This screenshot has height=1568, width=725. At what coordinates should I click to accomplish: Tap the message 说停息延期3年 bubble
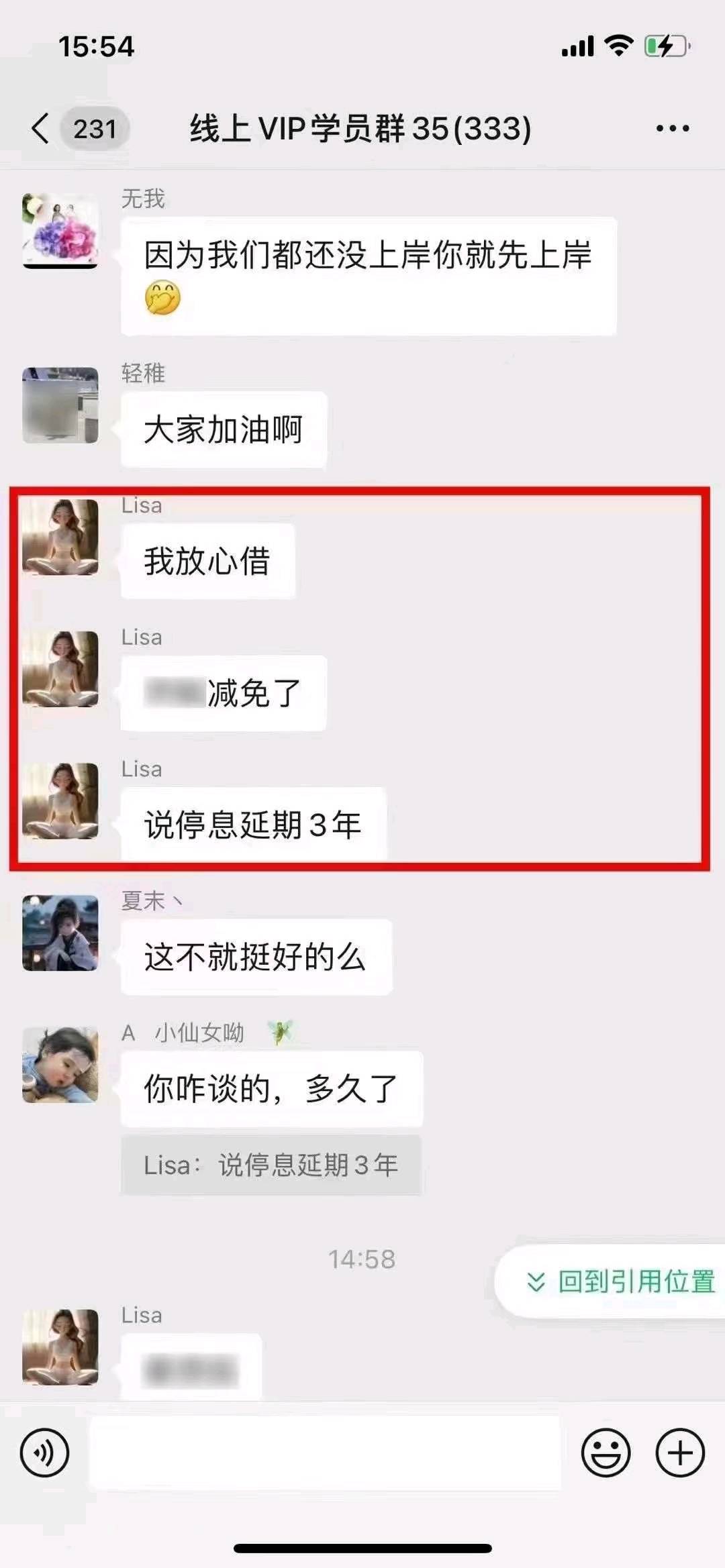click(254, 825)
